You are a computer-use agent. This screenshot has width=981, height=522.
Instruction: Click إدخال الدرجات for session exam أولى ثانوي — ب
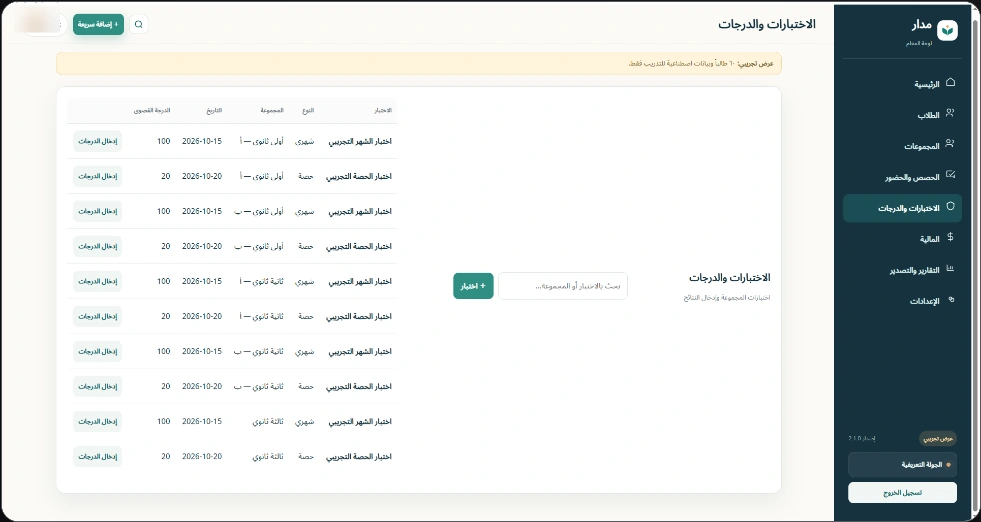(98, 247)
